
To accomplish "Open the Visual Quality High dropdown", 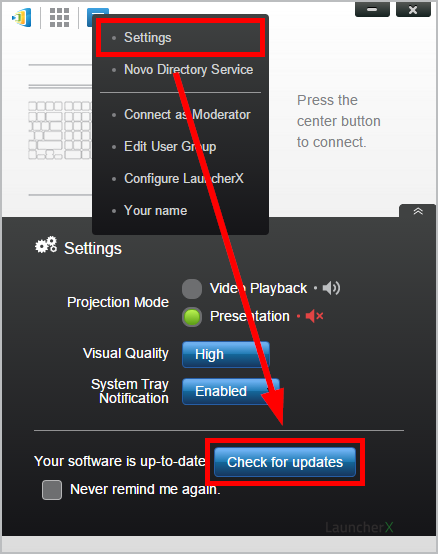I will (x=226, y=354).
